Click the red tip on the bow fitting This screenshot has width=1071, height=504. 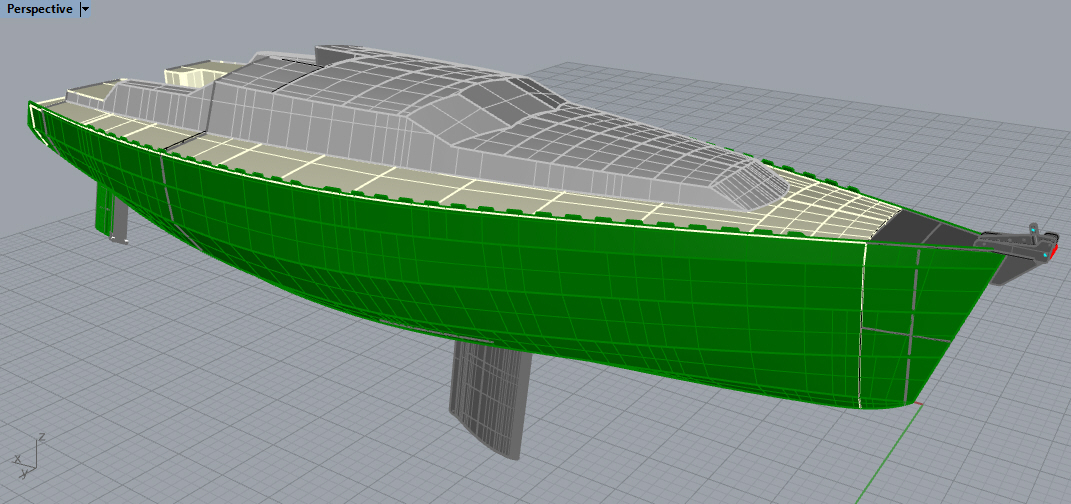click(x=1053, y=250)
